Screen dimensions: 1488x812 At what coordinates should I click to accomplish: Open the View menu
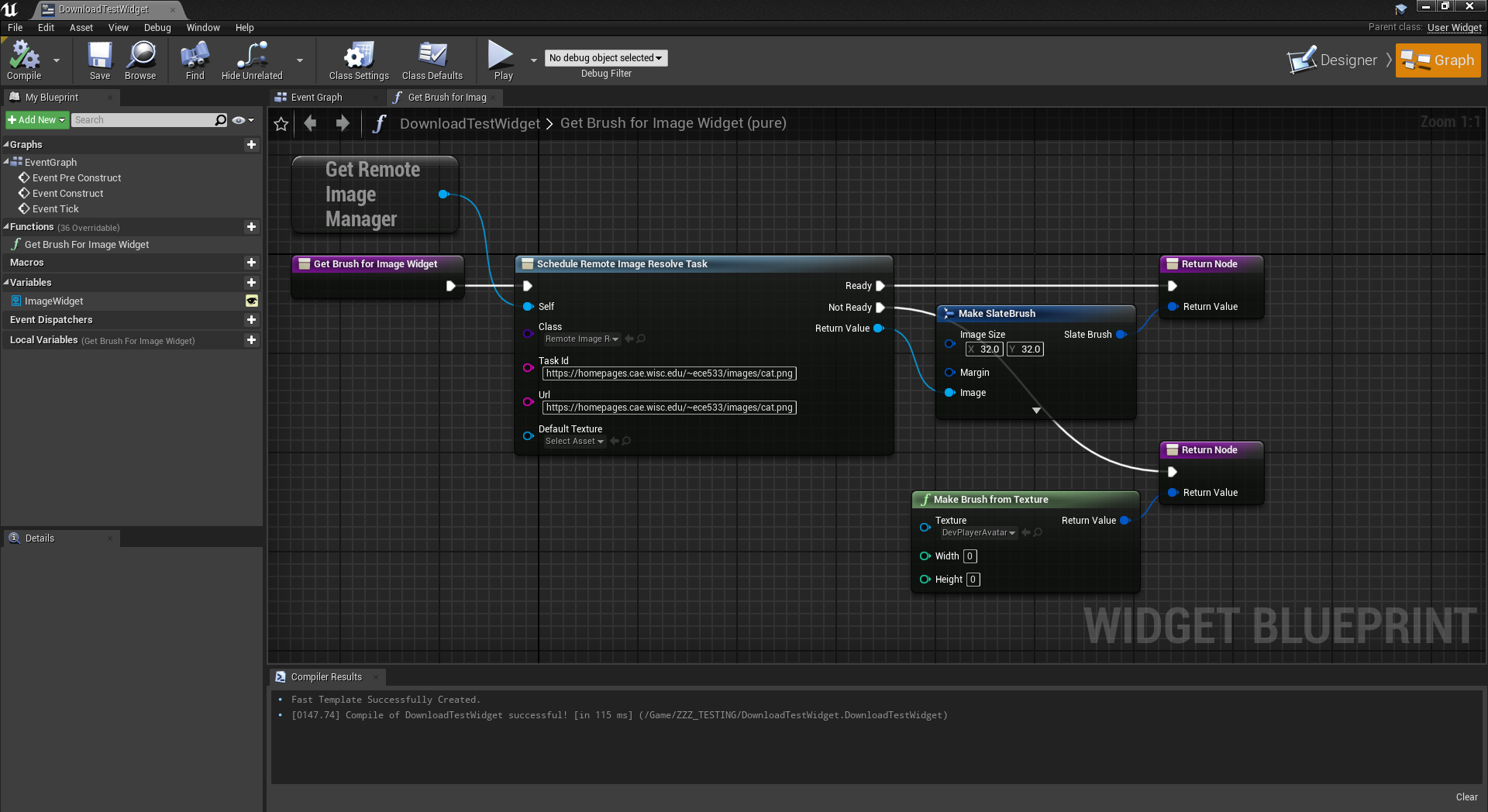click(x=119, y=28)
